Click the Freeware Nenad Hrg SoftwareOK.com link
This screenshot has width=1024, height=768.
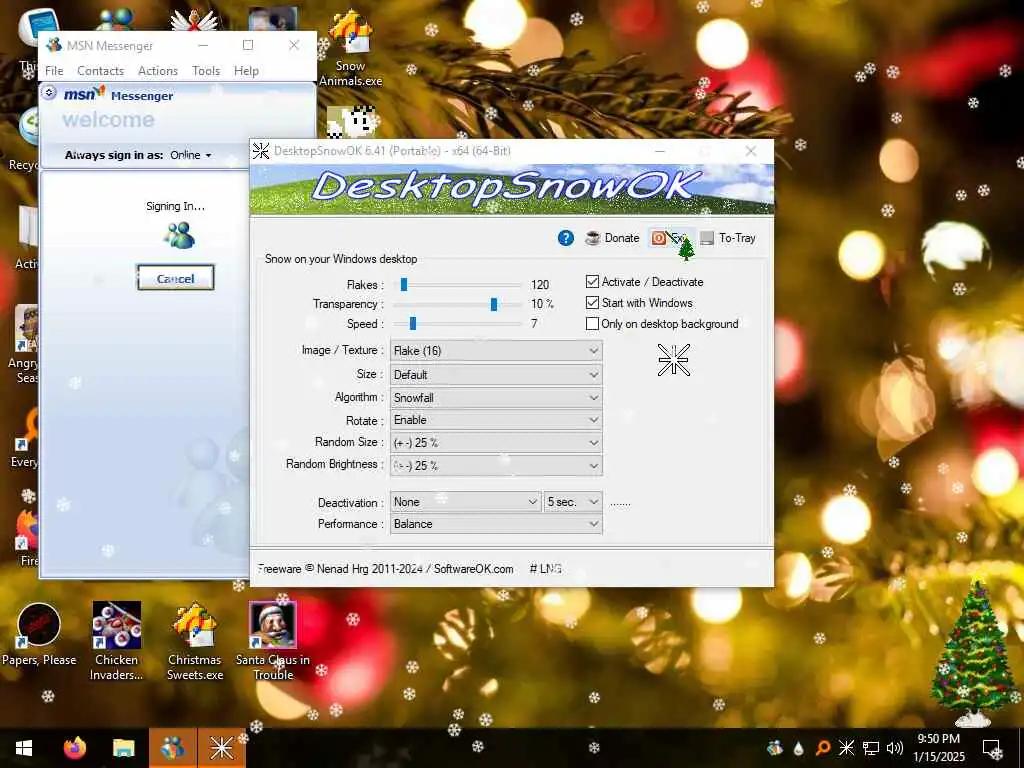385,569
